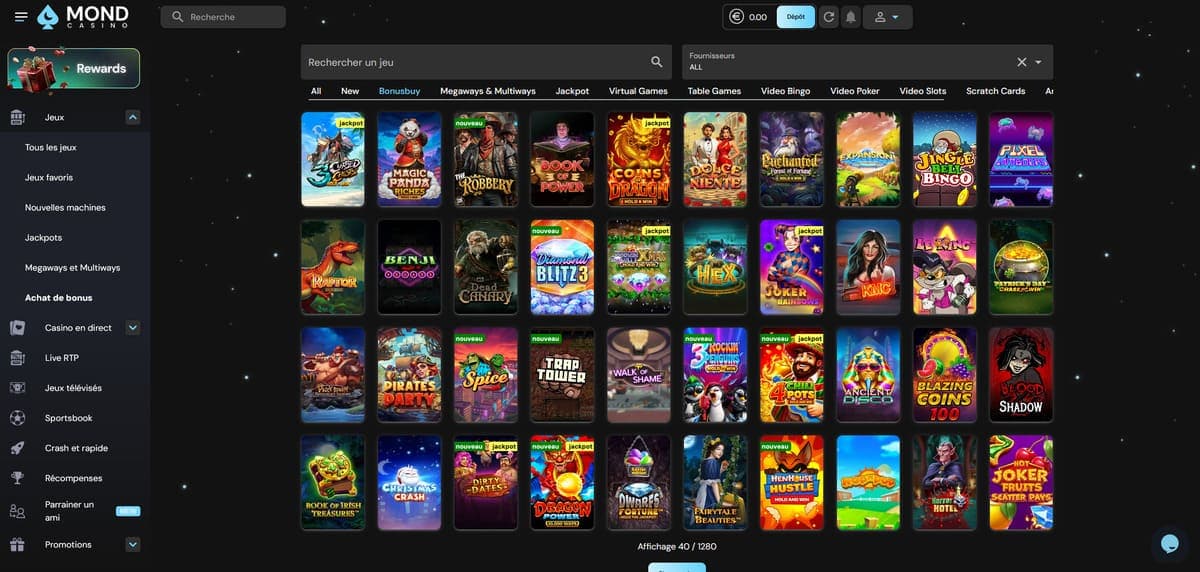Viewport: 1200px width, 572px height.
Task: Open Nouvelles machines in sidebar
Action: [65, 207]
